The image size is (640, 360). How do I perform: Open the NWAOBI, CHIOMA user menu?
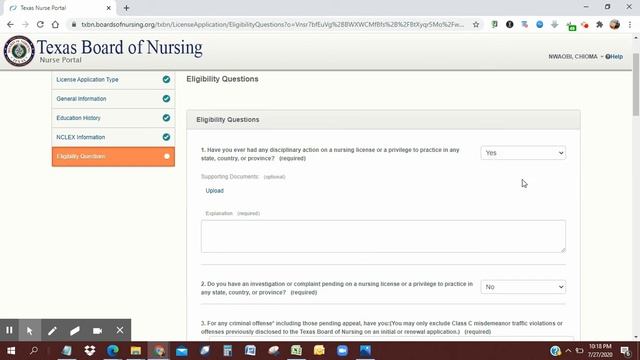tap(576, 57)
